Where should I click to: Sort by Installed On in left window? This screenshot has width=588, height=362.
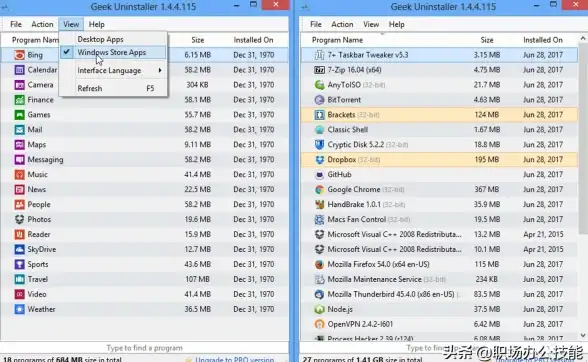click(253, 40)
